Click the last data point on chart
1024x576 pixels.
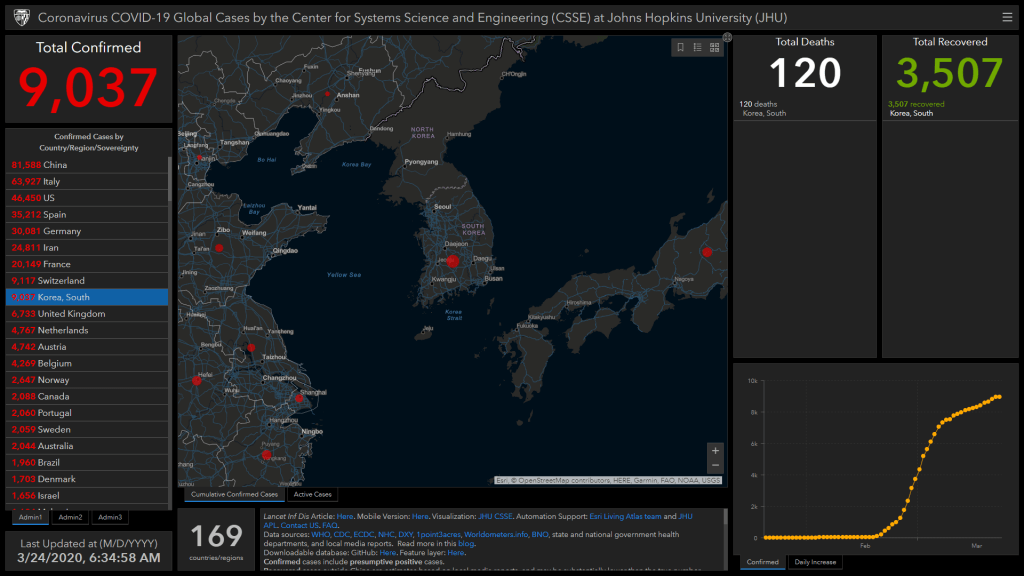point(999,397)
